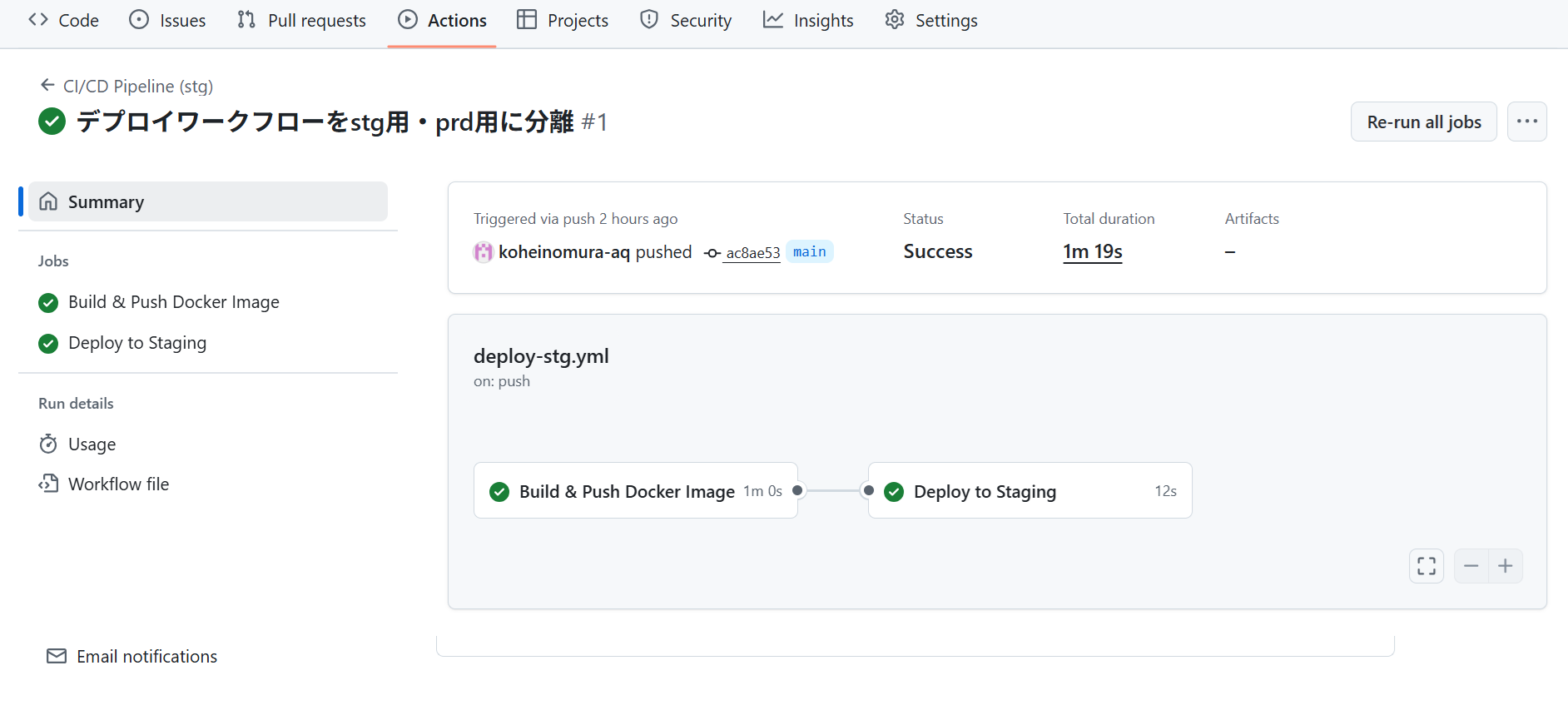Viewport: 1568px width, 720px height.
Task: Click the main branch label
Action: (809, 251)
